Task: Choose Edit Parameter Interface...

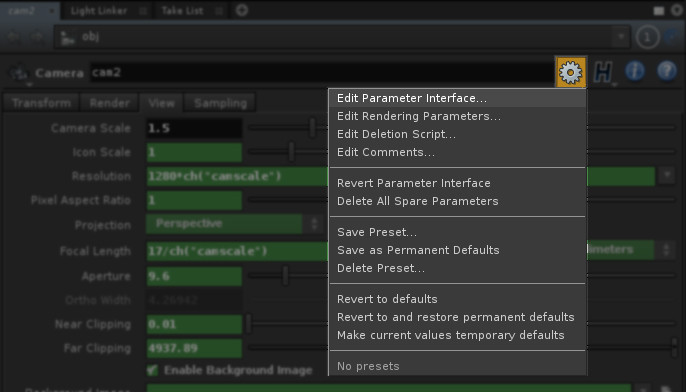Action: point(457,98)
